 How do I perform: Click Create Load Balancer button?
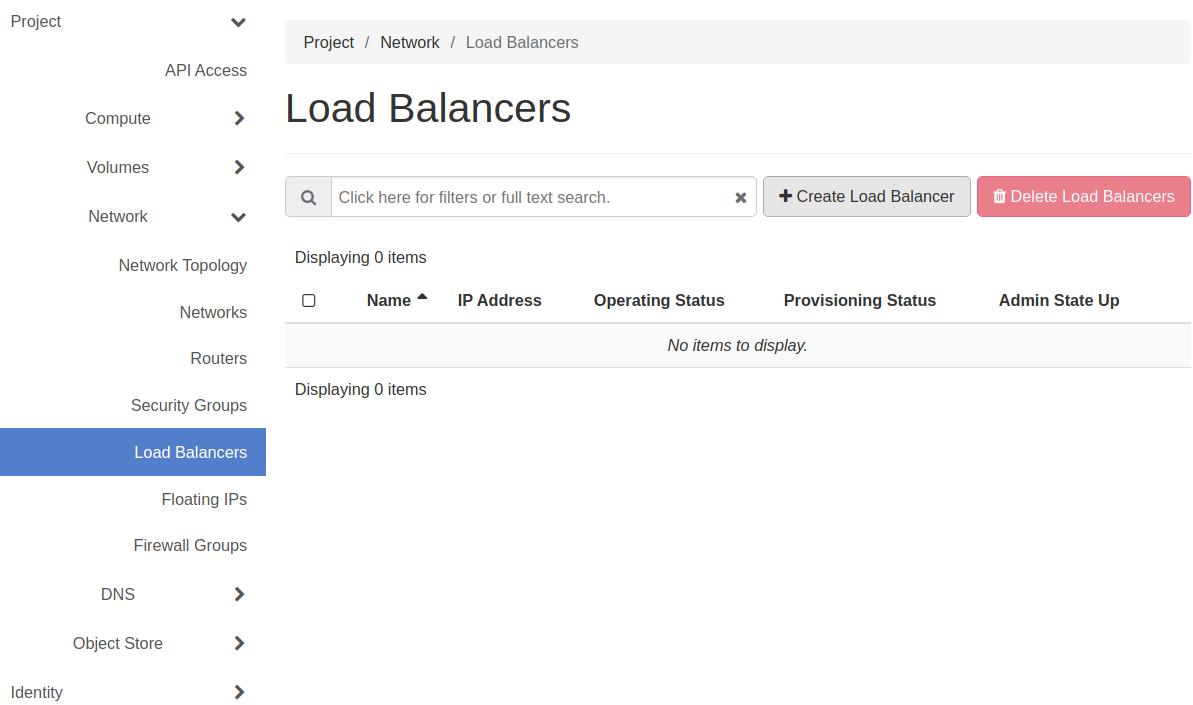click(866, 197)
